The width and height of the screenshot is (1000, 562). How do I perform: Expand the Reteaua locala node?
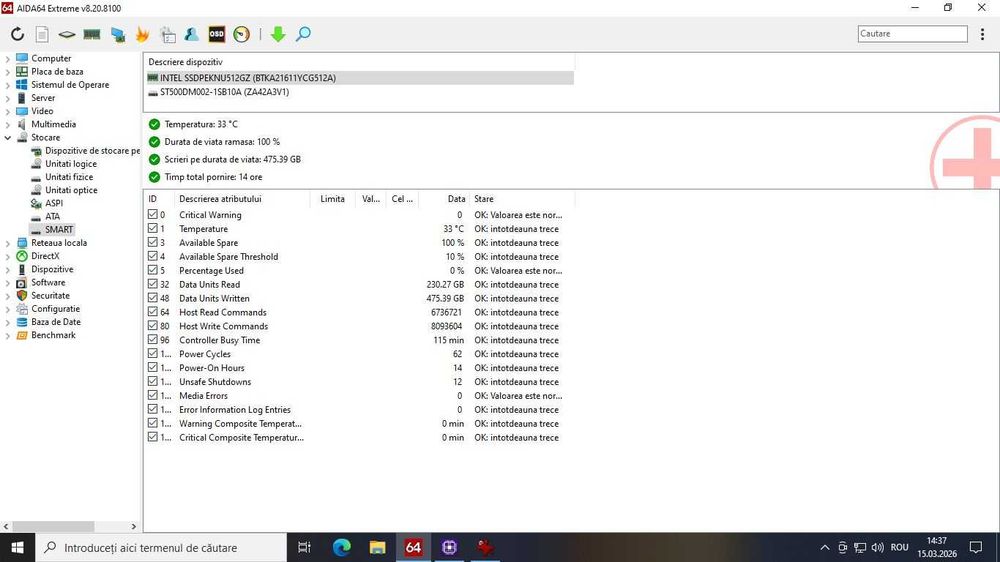[8, 243]
